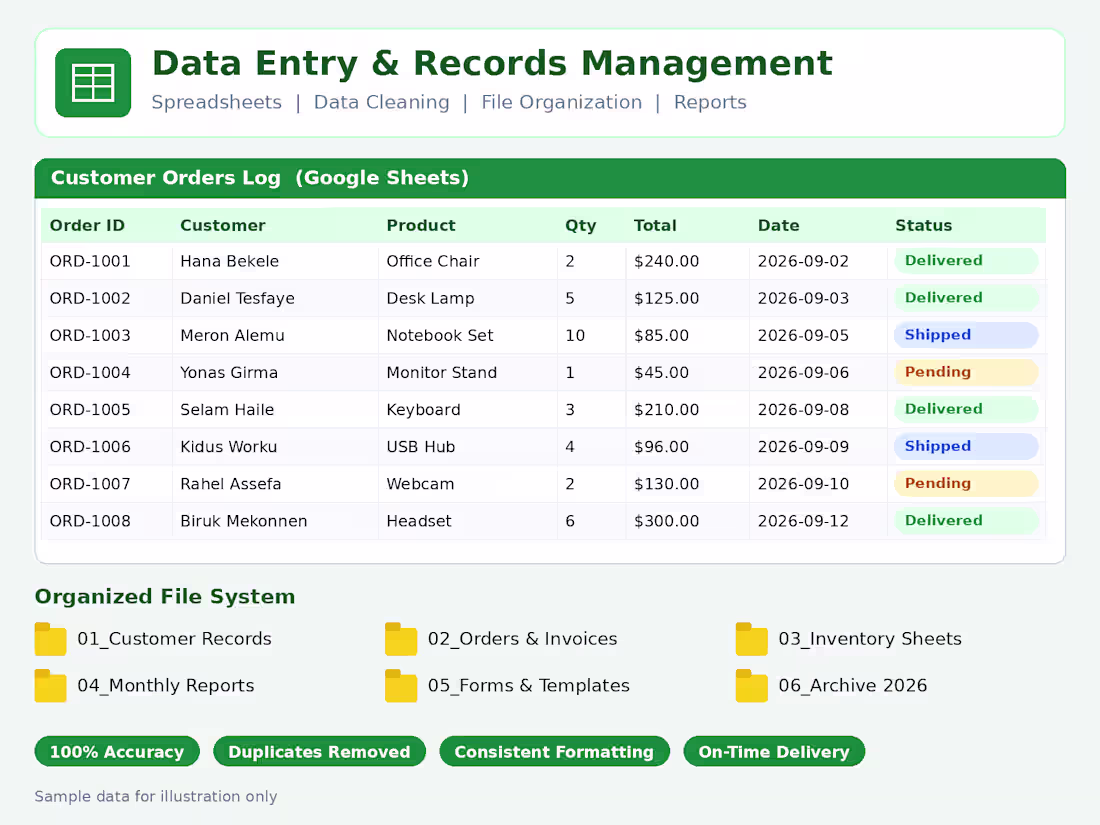Open the 02_Orders & Invoices folder icon
This screenshot has width=1100, height=825.
pyautogui.click(x=401, y=639)
